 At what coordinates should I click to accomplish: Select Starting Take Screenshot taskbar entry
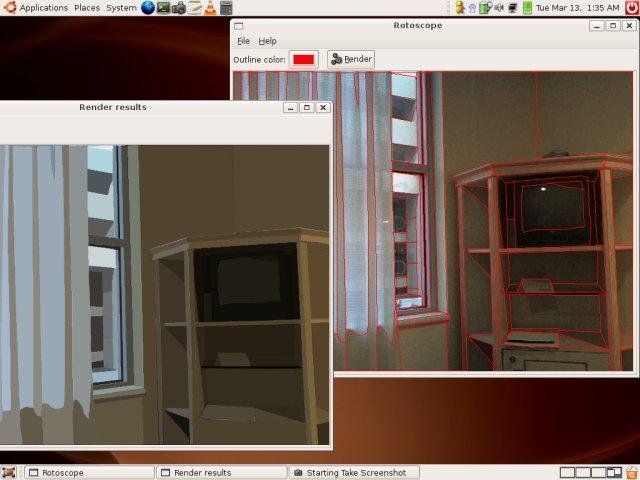pos(354,473)
